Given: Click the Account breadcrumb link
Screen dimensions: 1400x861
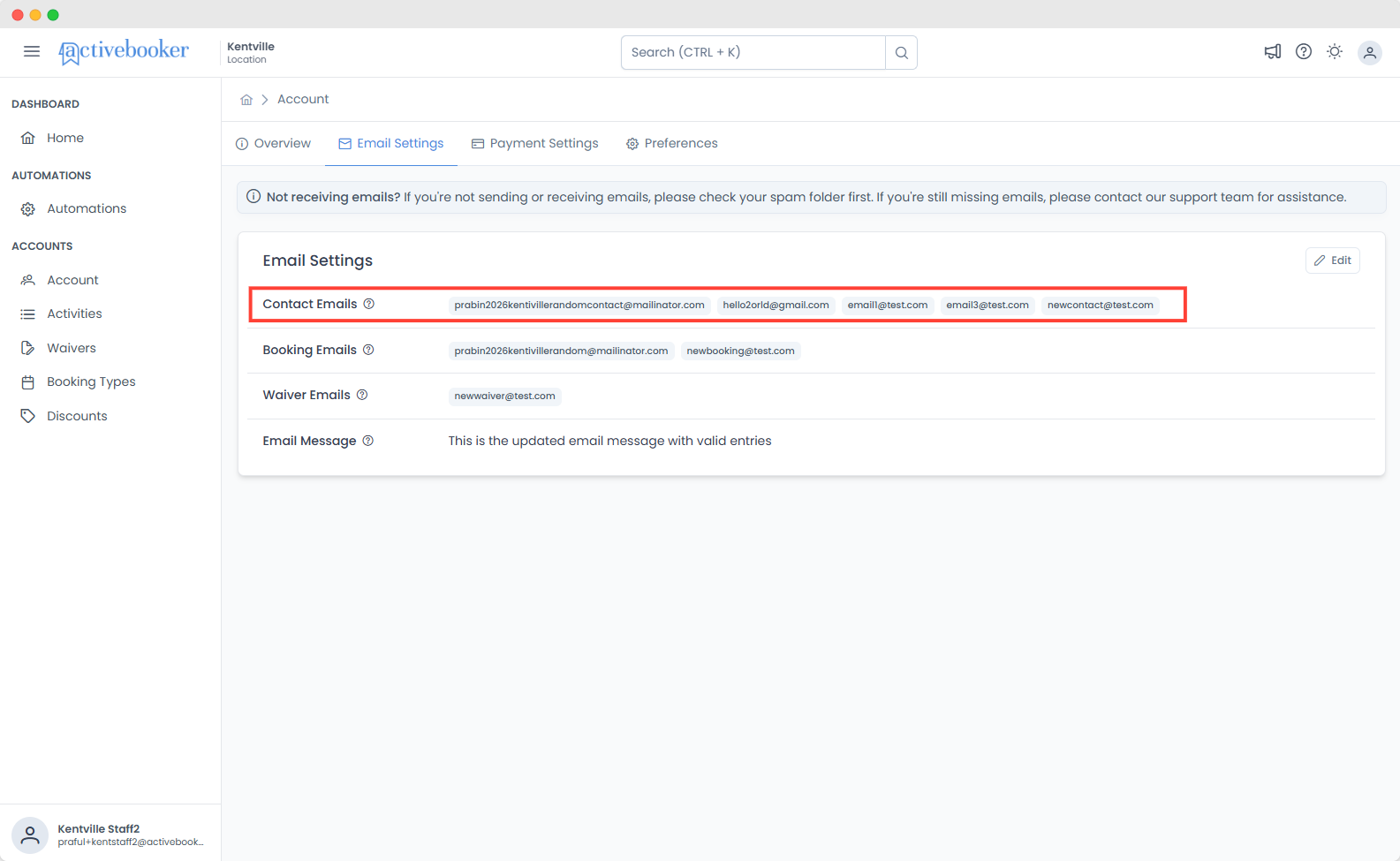Looking at the screenshot, I should click(303, 99).
